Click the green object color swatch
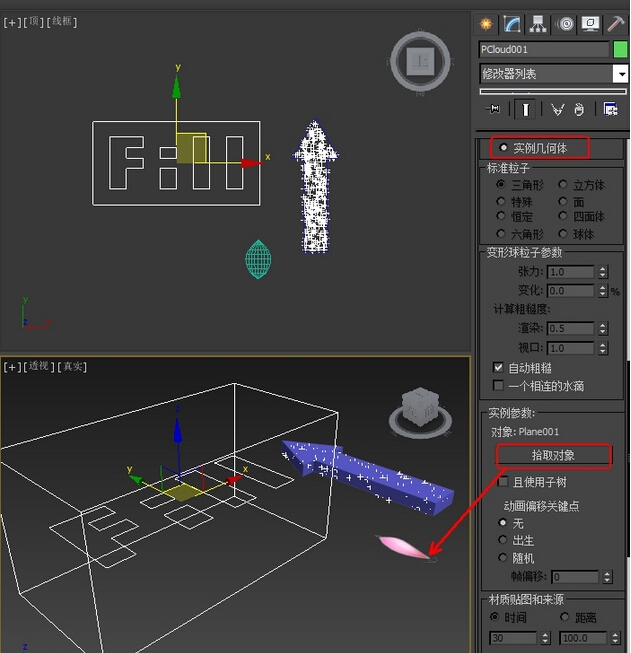631x653 pixels. click(620, 50)
